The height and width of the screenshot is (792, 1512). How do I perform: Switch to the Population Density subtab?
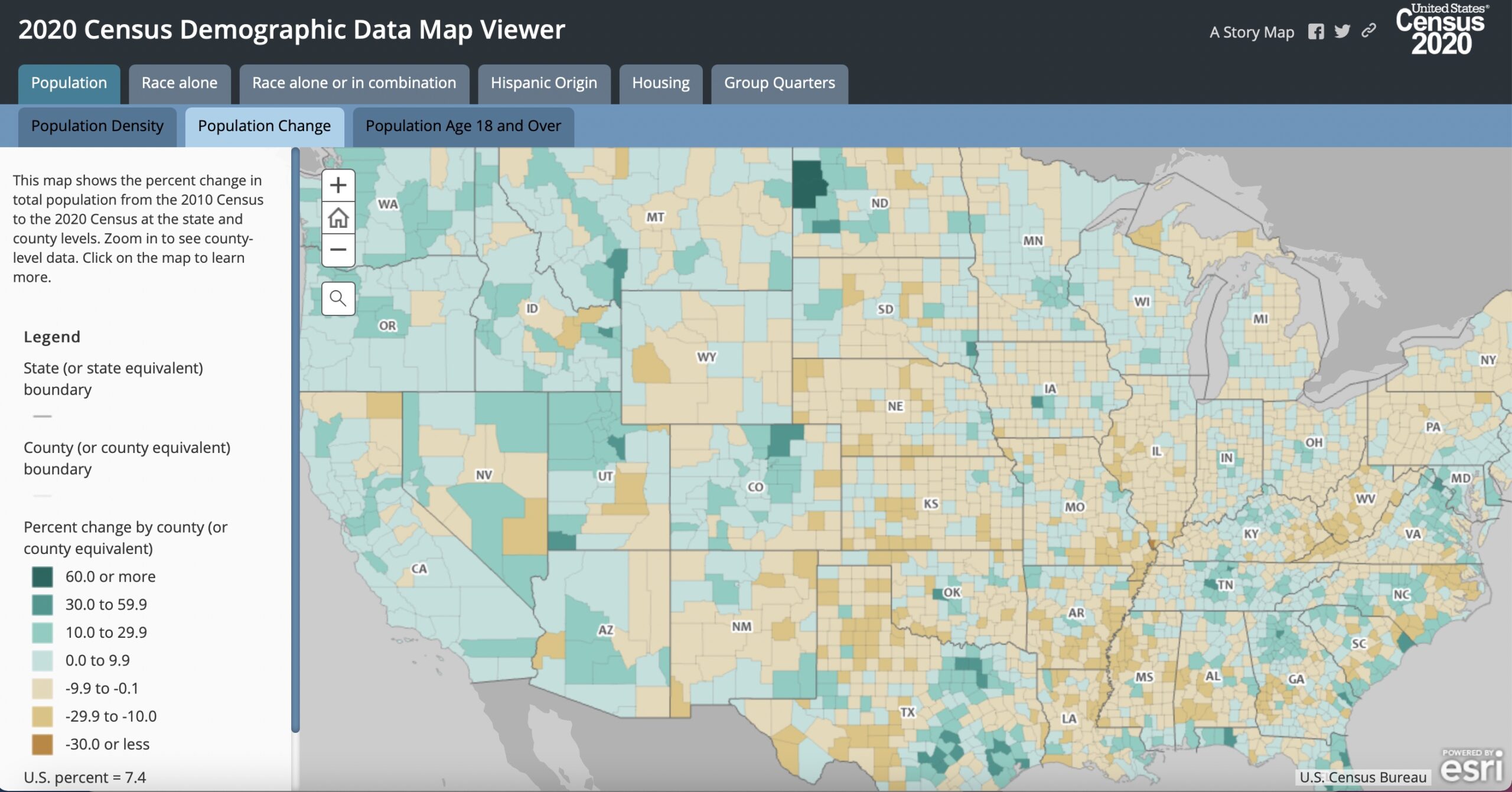coord(97,126)
